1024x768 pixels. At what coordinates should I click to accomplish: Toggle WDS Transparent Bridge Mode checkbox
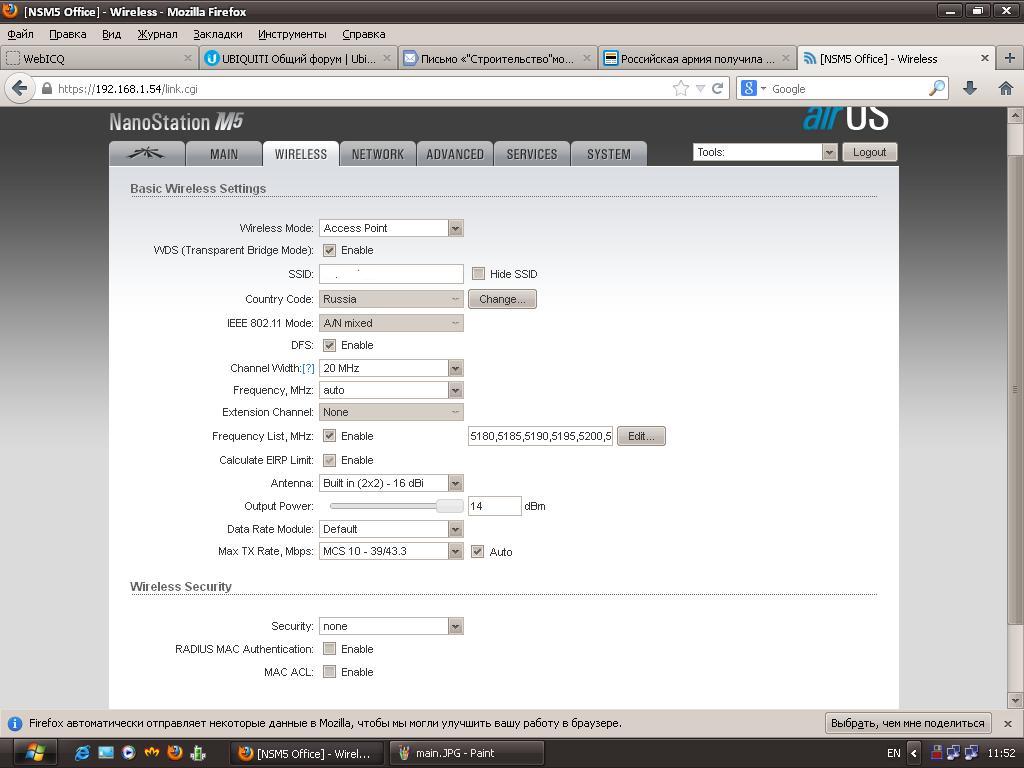coord(330,251)
